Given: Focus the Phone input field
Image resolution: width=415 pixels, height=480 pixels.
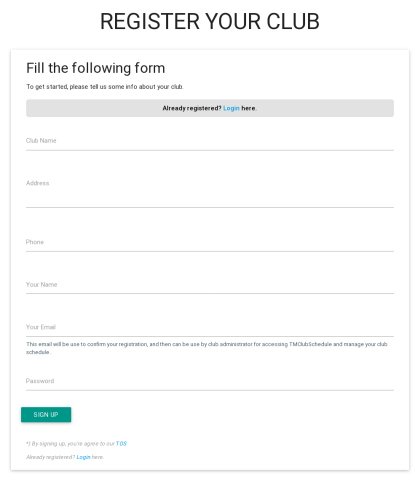Looking at the screenshot, I should tap(210, 243).
